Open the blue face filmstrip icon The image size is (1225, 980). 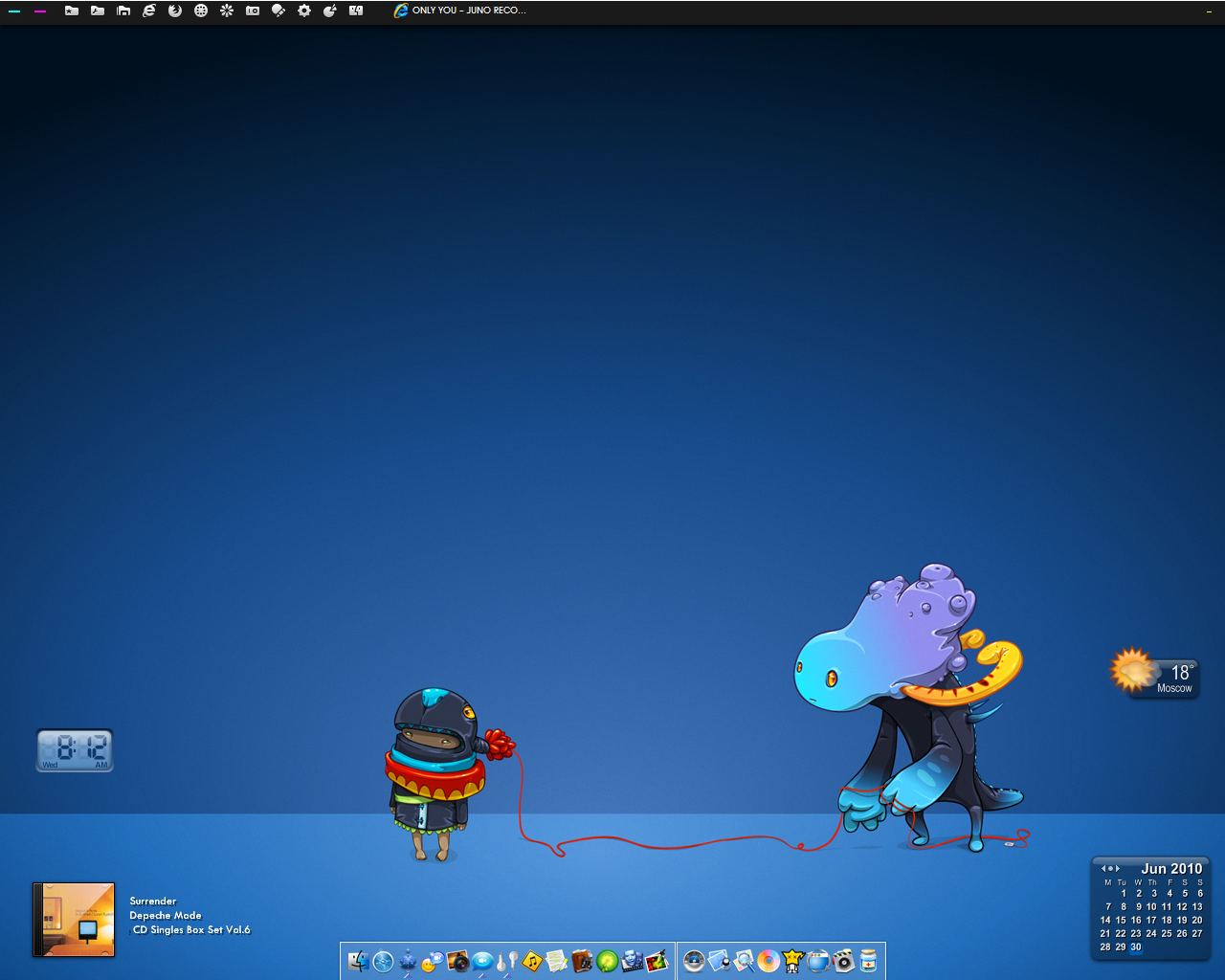tap(632, 961)
